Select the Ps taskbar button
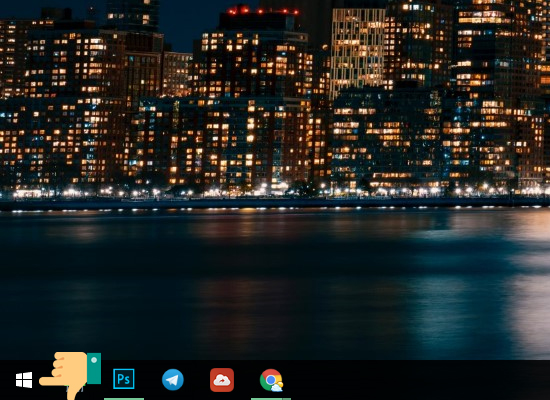Image resolution: width=550 pixels, height=400 pixels. (124, 379)
